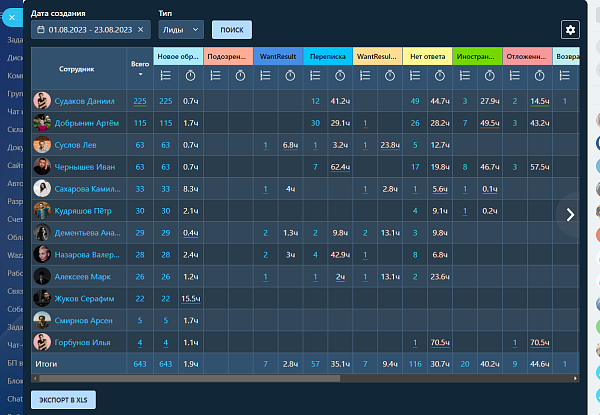
Task: Select the Переписка stage column header
Action: pos(327,57)
